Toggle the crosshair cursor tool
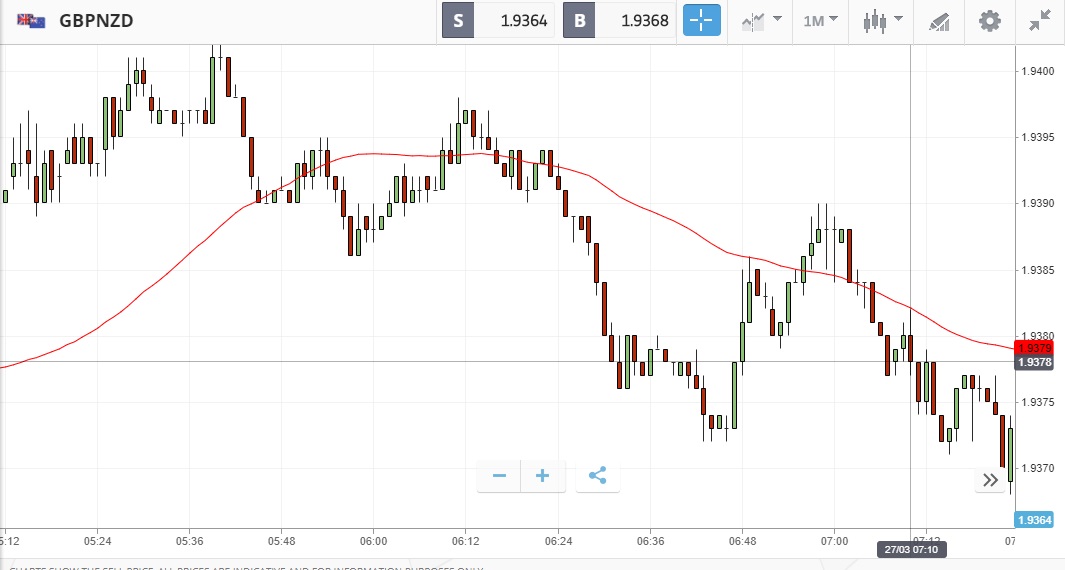Image resolution: width=1065 pixels, height=570 pixels. coord(701,20)
